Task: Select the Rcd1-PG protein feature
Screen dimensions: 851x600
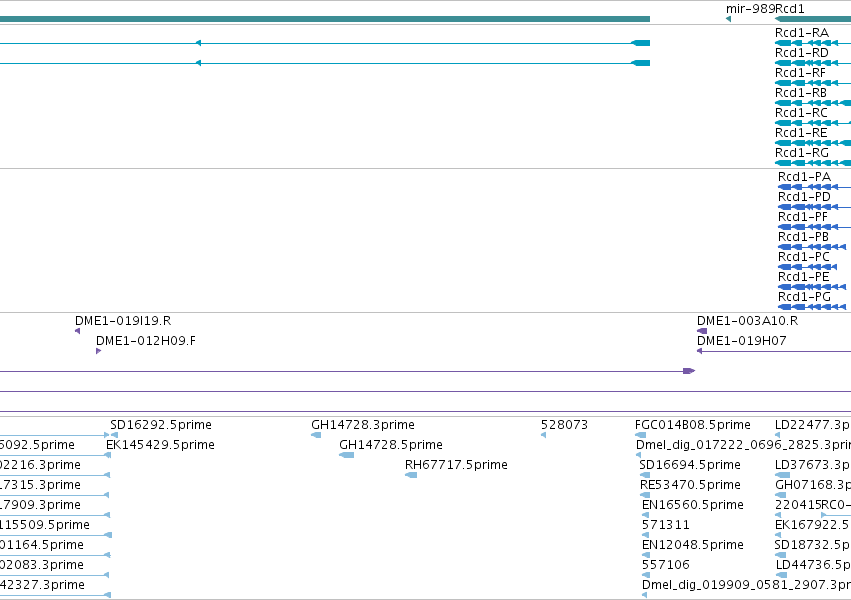Action: [x=812, y=307]
